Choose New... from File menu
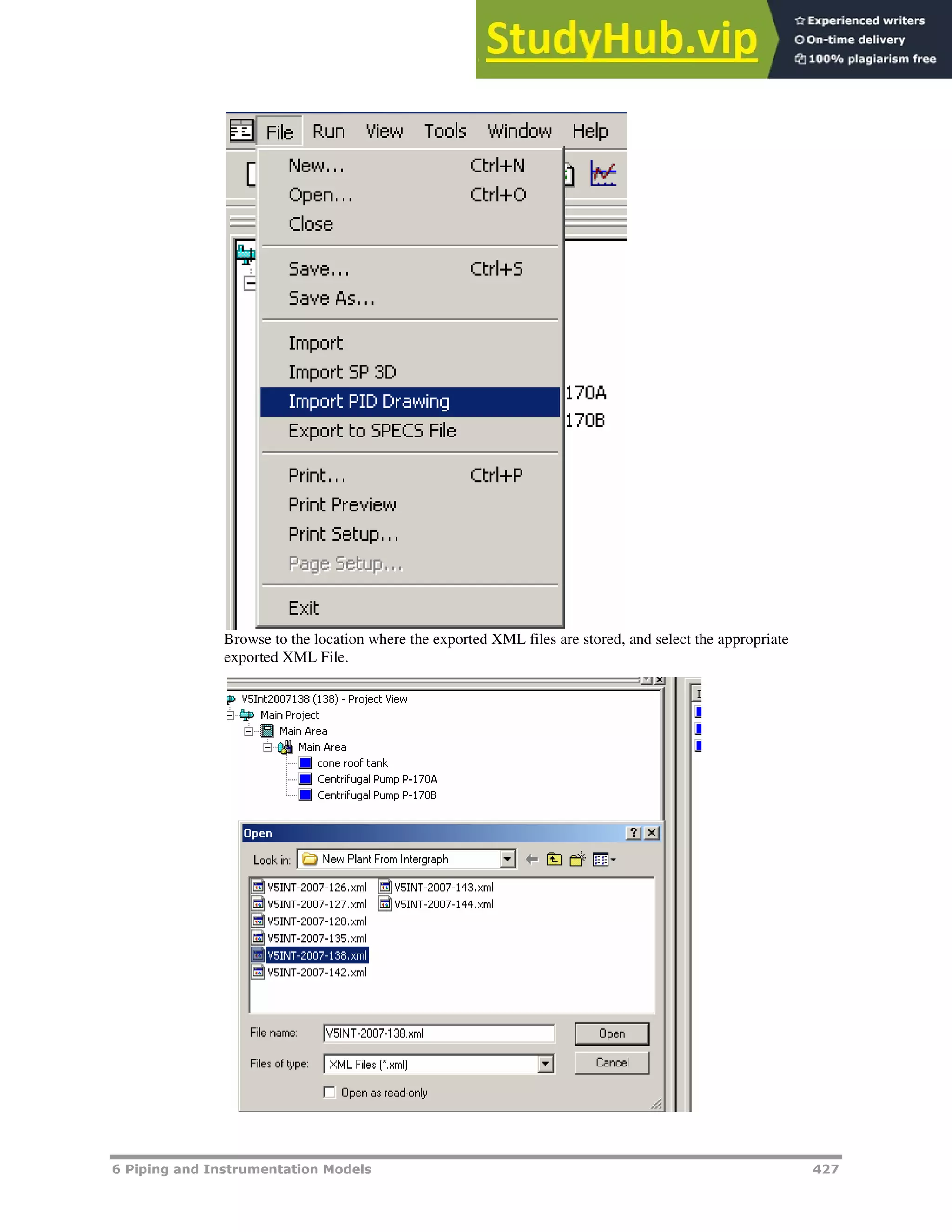 (410, 166)
